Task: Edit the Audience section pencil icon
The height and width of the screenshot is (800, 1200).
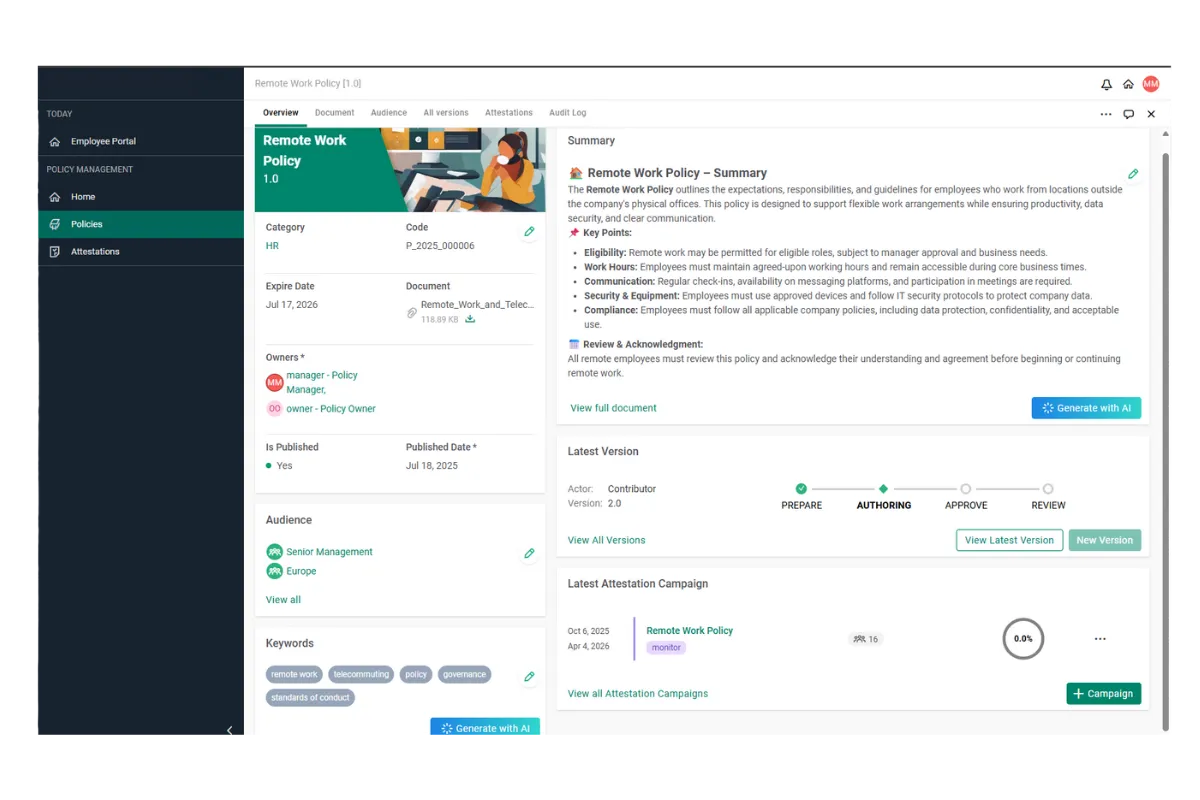Action: point(529,553)
